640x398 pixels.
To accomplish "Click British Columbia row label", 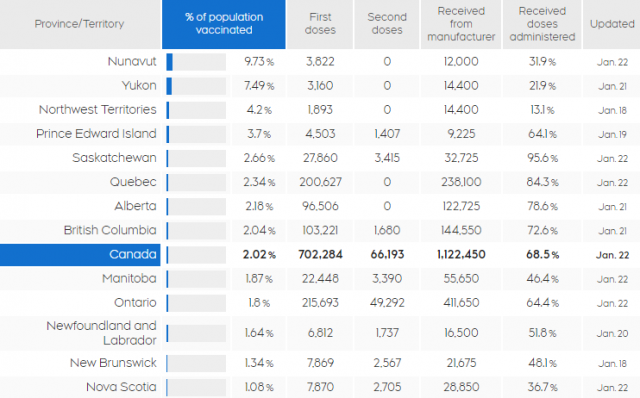I will 110,230.
